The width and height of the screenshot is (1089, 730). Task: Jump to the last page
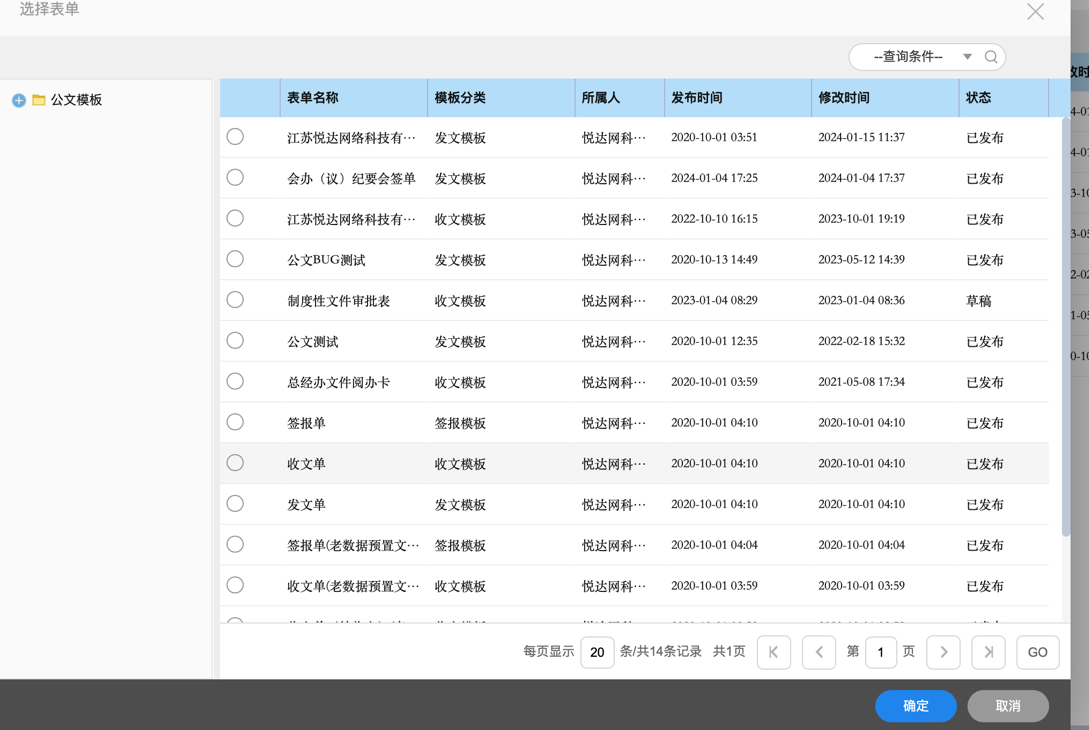click(988, 652)
